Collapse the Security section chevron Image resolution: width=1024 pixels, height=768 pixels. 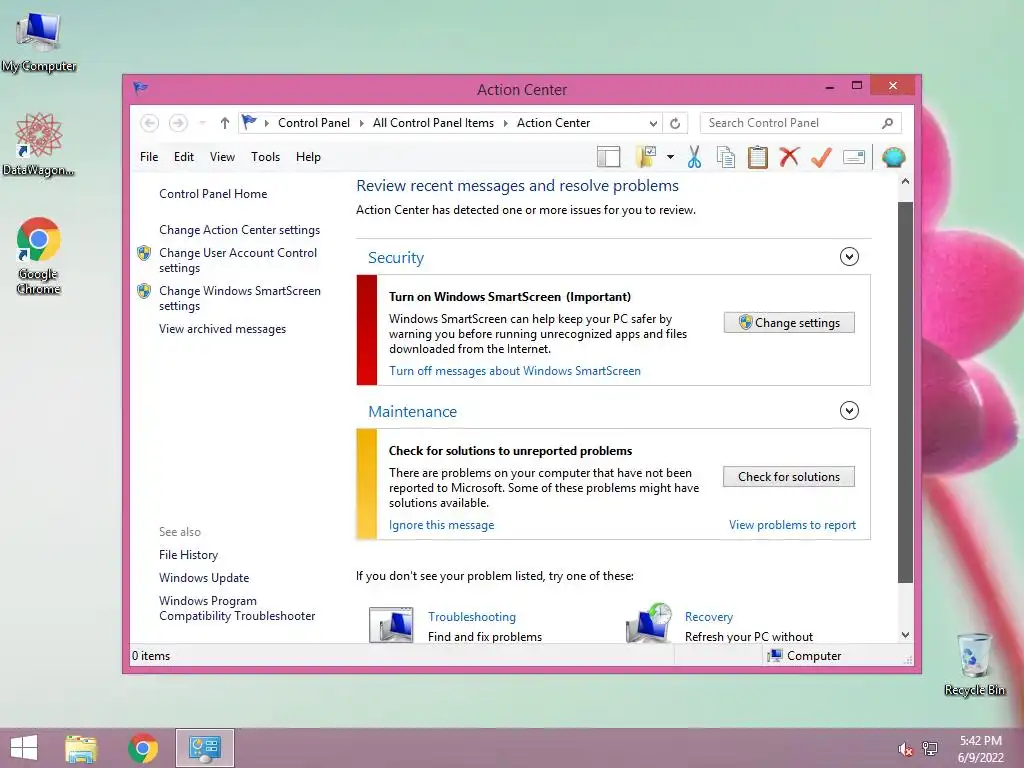[849, 257]
